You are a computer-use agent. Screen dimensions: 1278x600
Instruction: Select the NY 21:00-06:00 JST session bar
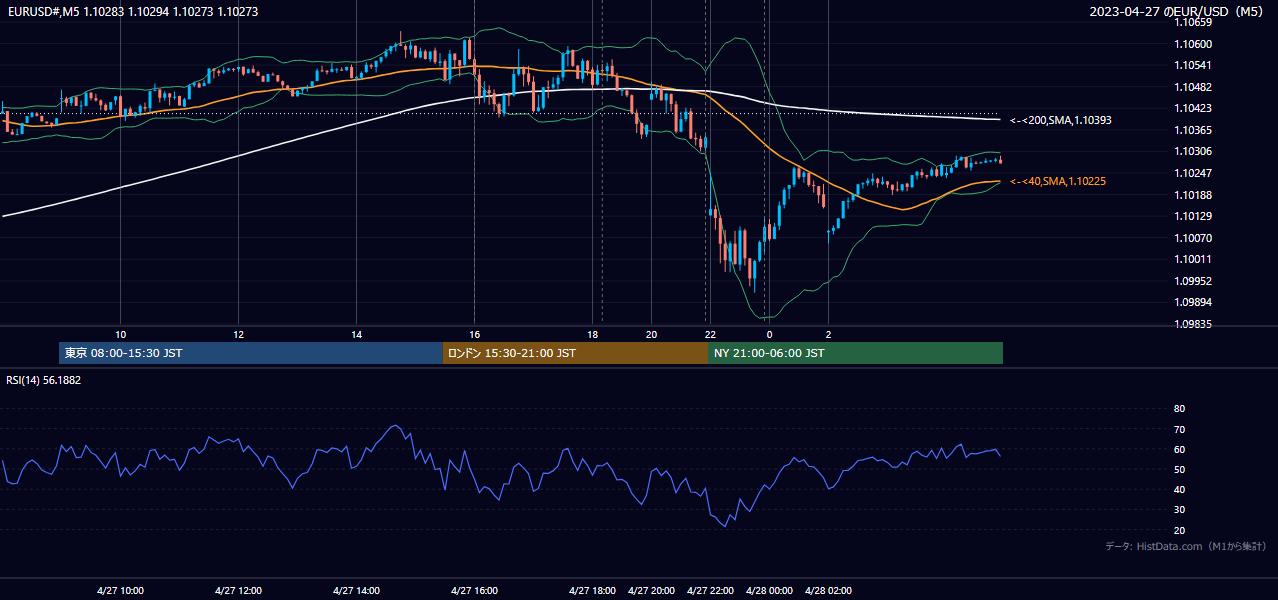pos(855,353)
